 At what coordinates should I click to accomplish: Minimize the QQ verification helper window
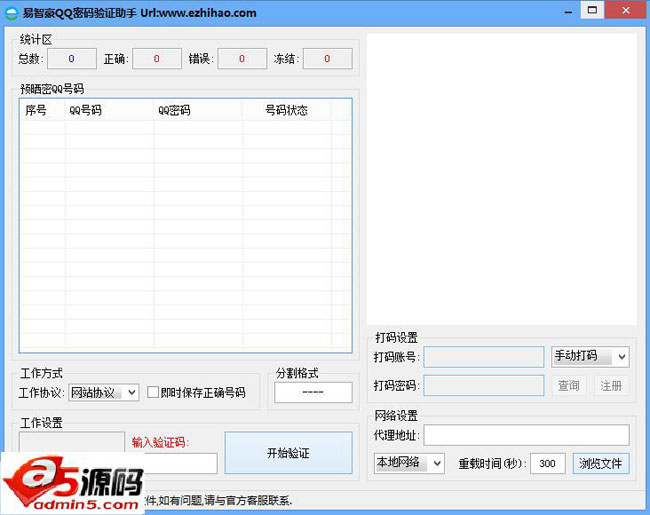[x=568, y=12]
